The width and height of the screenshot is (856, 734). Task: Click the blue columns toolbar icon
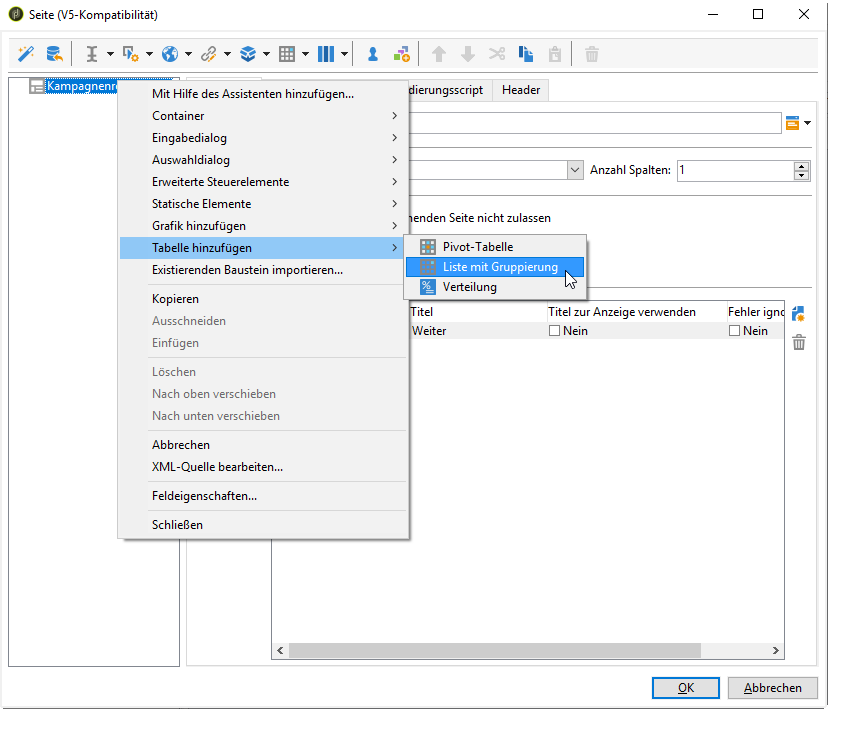pos(325,54)
